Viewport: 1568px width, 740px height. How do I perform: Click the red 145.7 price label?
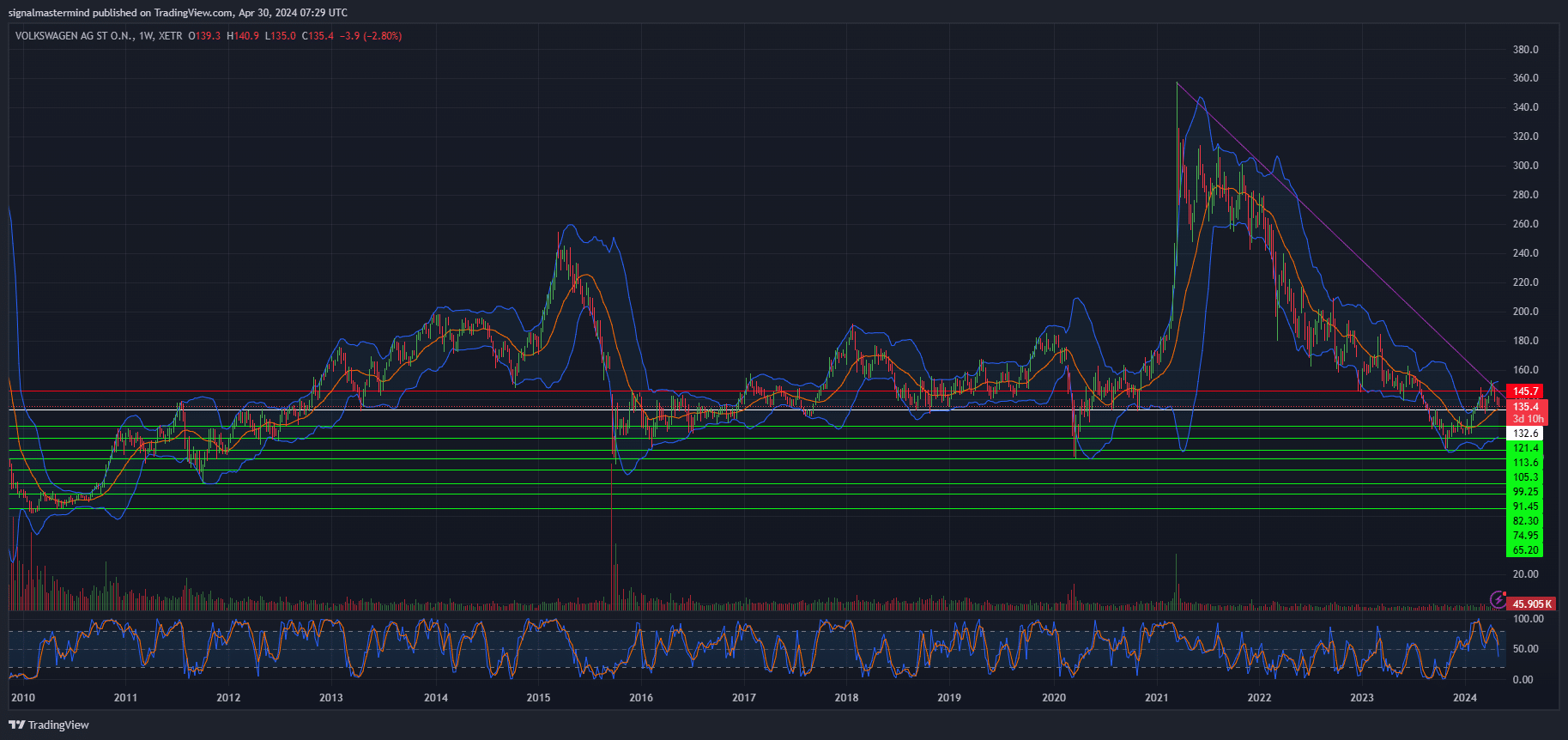tap(1525, 391)
